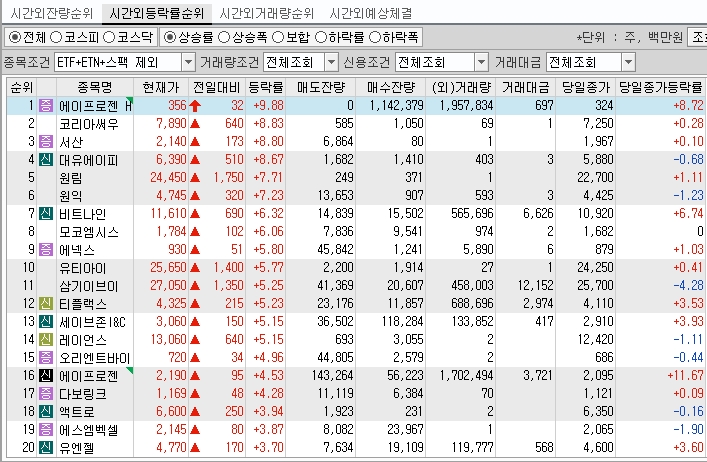This screenshot has width=707, height=462.
Task: Sort by the 당일종가등락률 column header
Action: [x=661, y=87]
